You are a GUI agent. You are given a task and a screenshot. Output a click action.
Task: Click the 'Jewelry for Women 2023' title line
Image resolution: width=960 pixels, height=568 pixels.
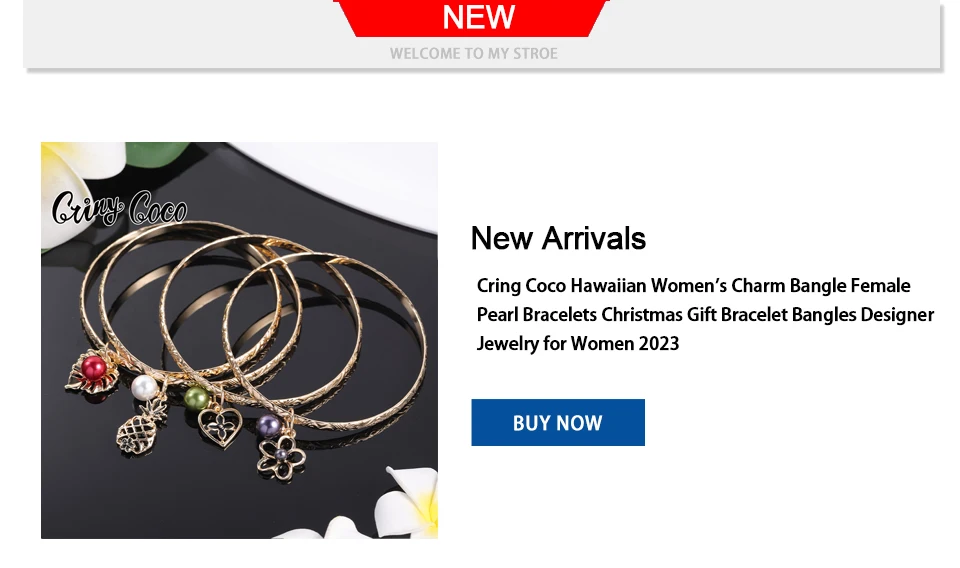coord(577,343)
